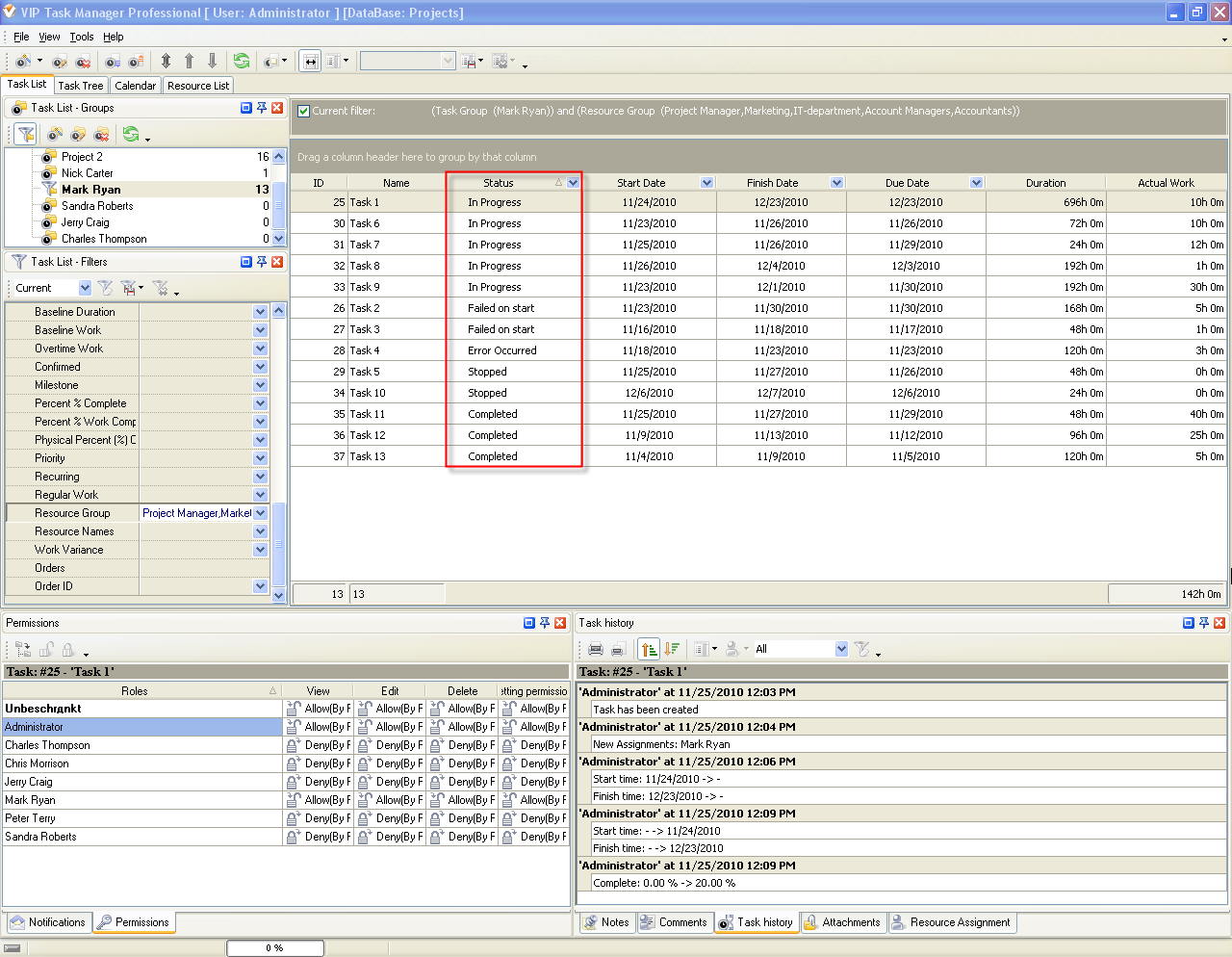This screenshot has width=1232, height=957.
Task: Click the Due Date column header
Action: pos(907,183)
